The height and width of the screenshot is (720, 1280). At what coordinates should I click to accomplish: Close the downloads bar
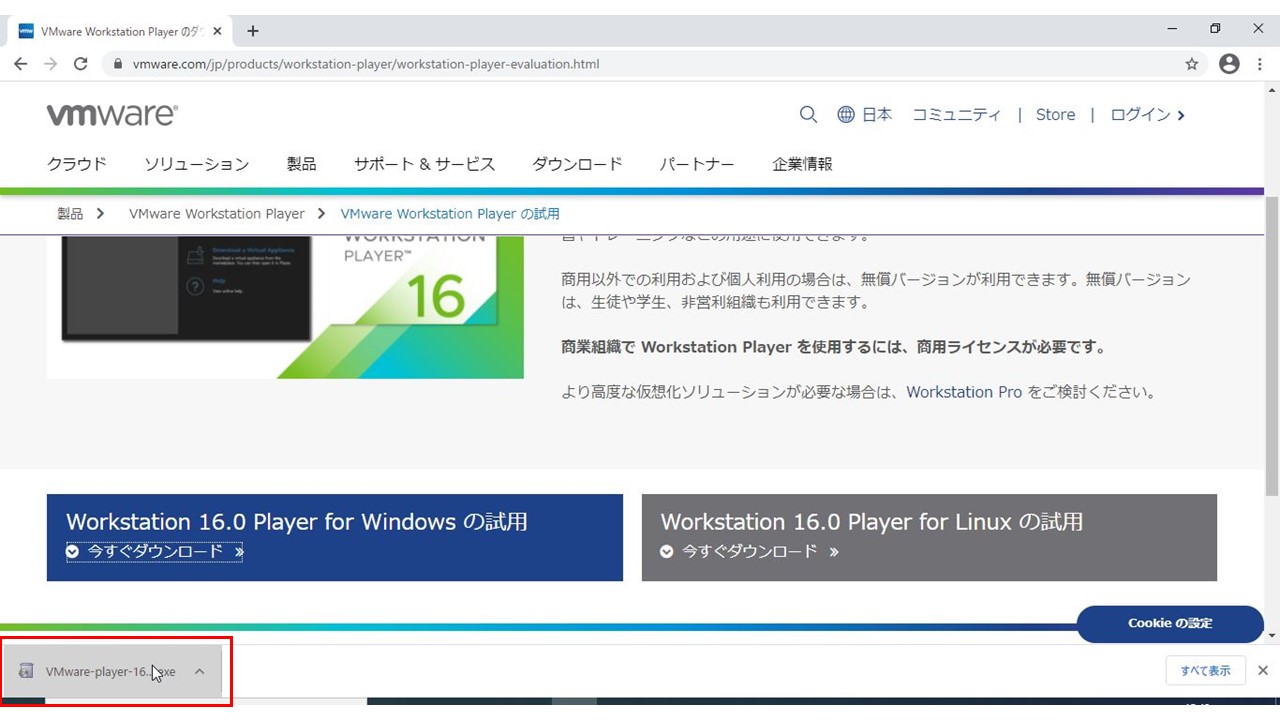(1263, 671)
